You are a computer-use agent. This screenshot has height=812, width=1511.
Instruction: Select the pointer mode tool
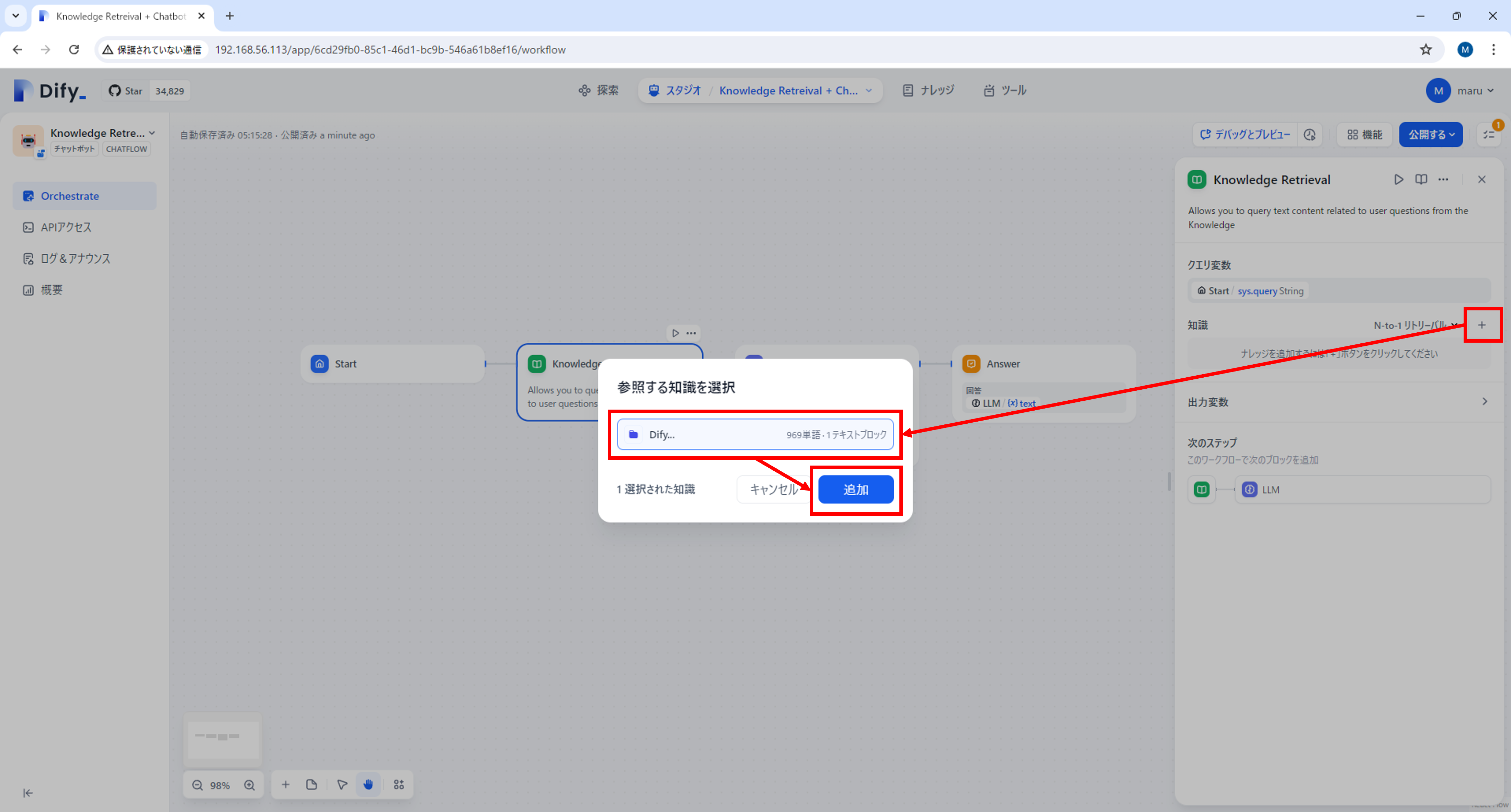pos(342,785)
